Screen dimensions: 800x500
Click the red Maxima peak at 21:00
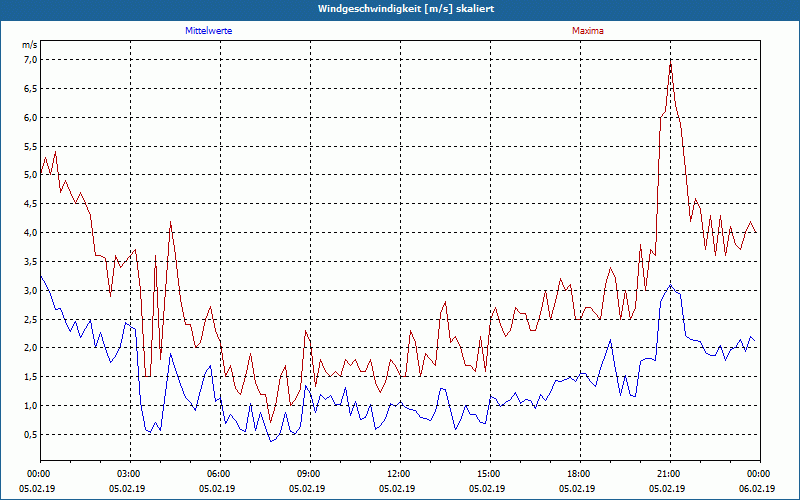[670, 62]
